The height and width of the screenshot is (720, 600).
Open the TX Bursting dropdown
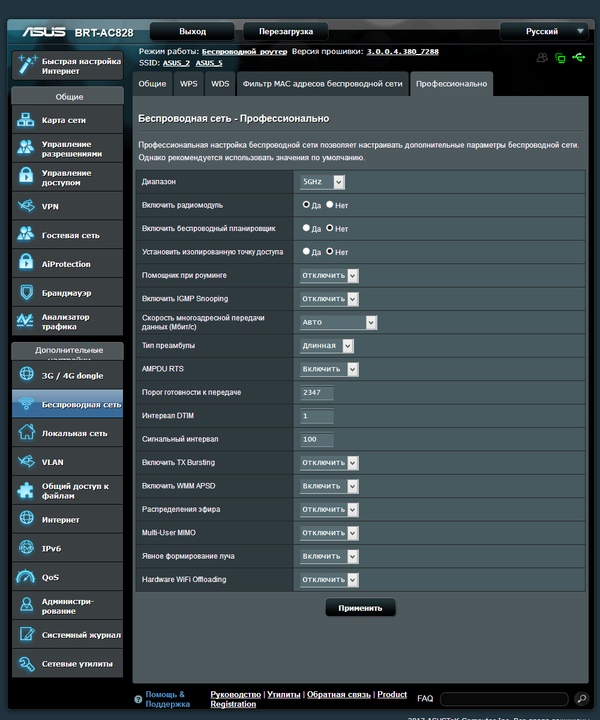(329, 463)
